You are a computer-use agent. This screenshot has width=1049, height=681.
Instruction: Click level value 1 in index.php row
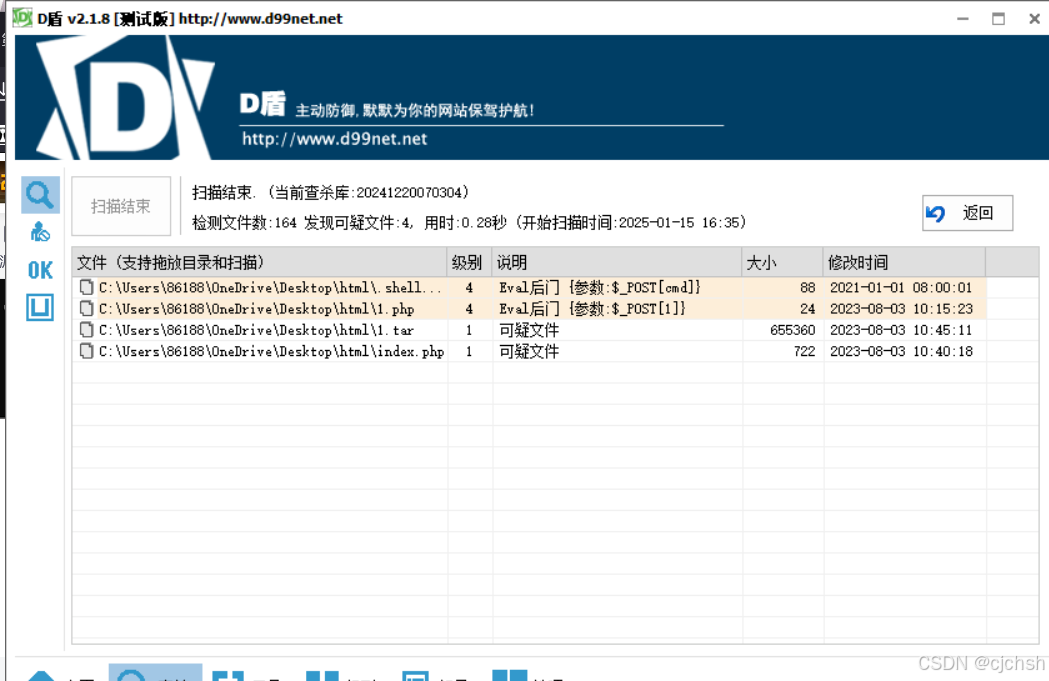[469, 352]
